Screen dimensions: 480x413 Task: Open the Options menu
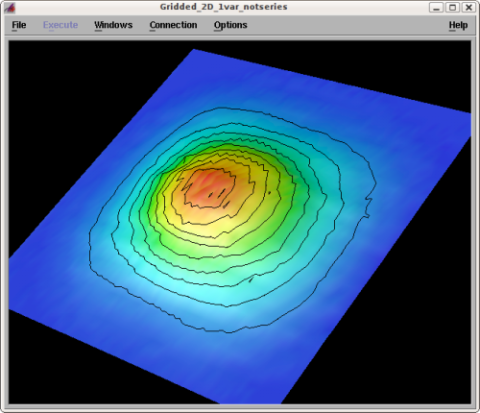(x=231, y=25)
